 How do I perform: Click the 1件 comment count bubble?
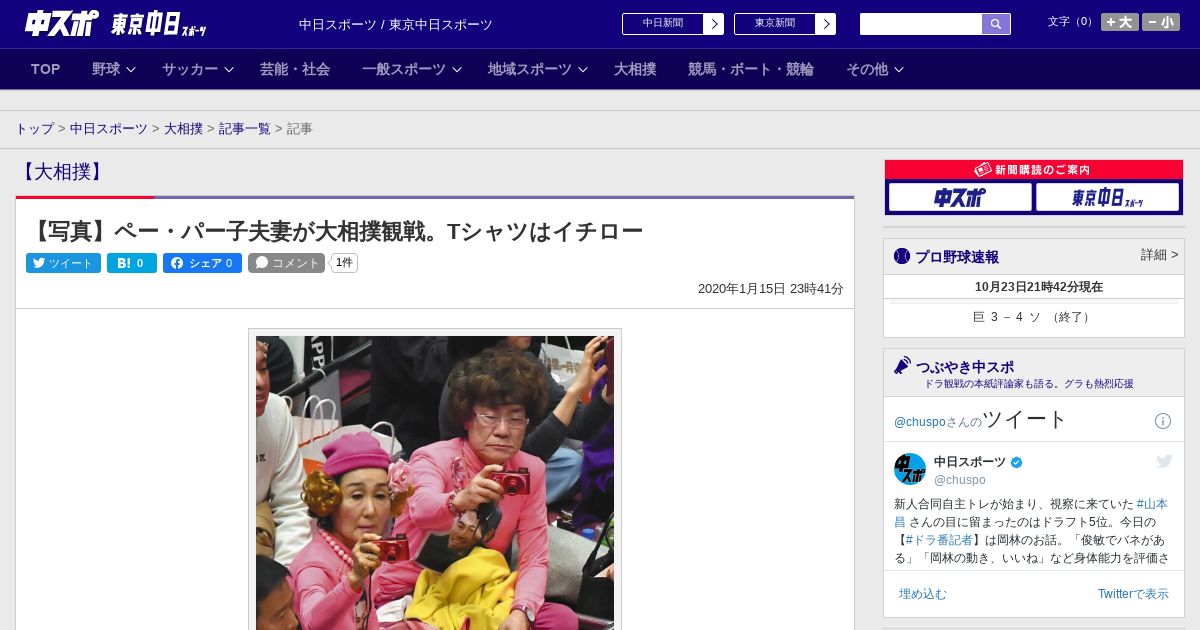(344, 263)
